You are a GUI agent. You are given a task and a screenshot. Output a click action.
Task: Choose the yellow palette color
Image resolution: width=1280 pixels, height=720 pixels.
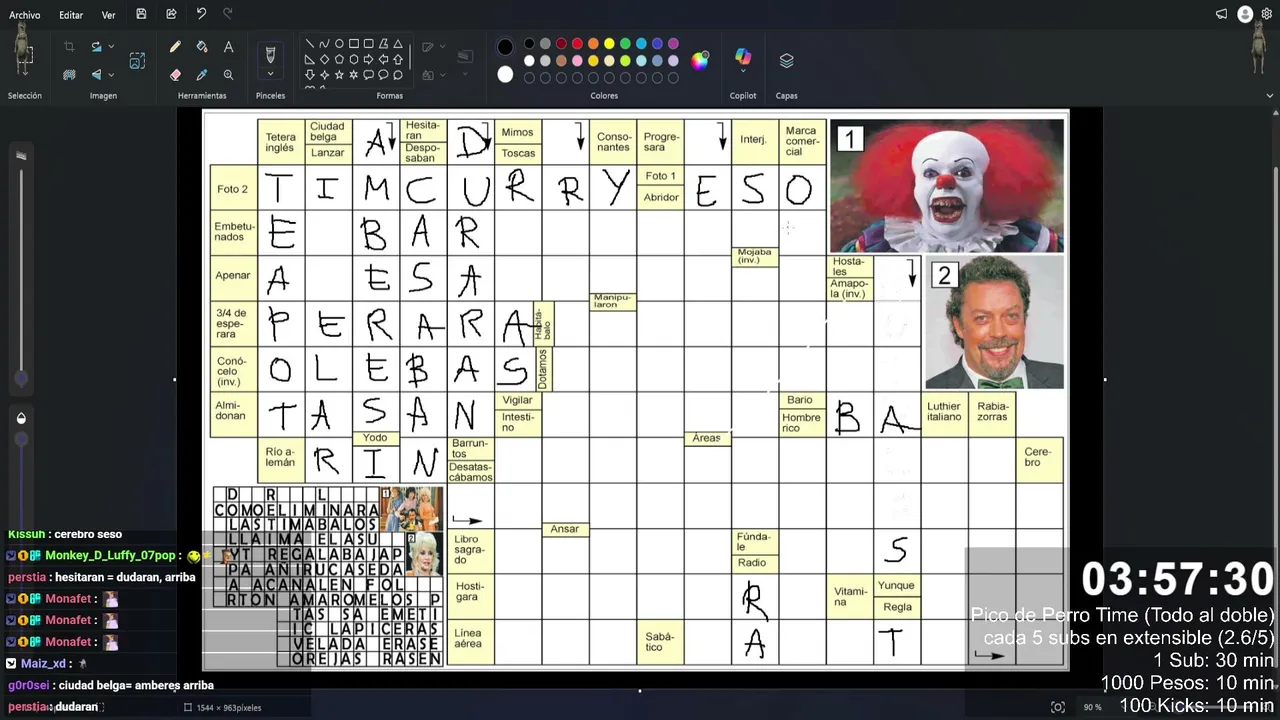[609, 44]
